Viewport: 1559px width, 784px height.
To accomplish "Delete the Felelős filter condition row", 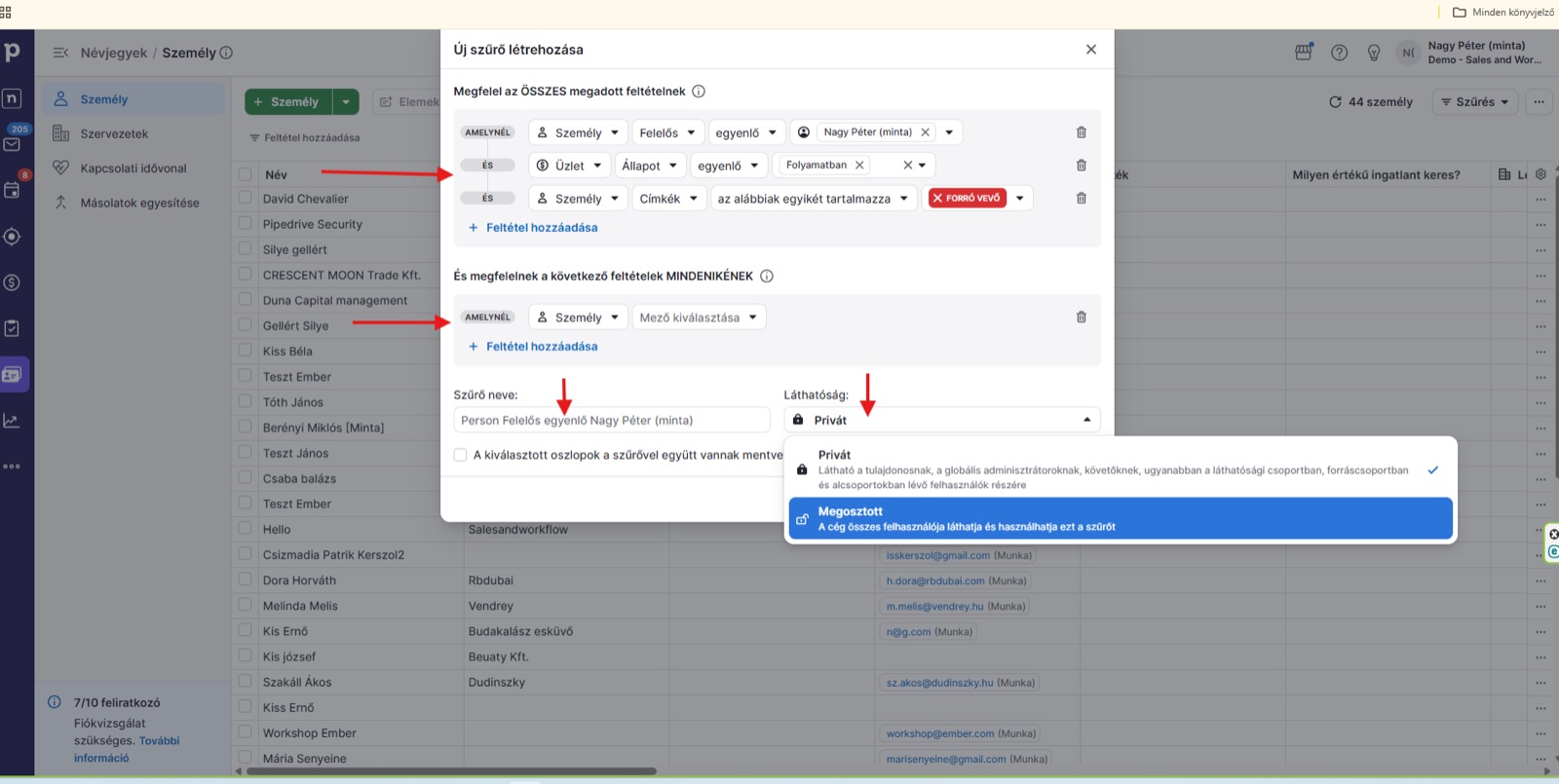I will click(x=1081, y=132).
